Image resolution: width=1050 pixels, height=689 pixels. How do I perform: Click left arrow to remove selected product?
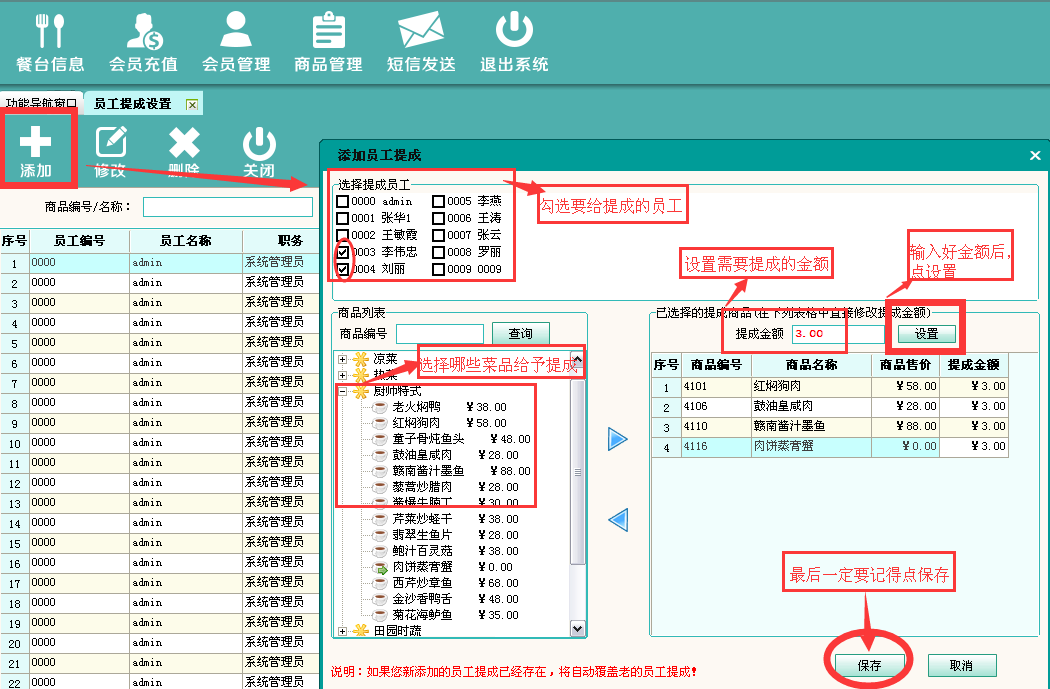pyautogui.click(x=618, y=519)
